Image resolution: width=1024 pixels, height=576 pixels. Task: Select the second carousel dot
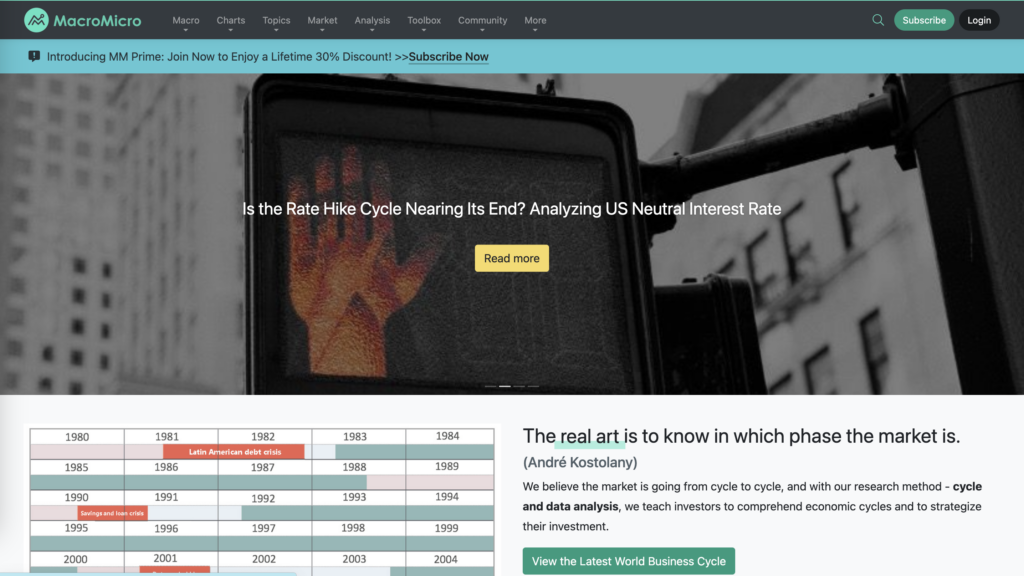click(504, 386)
